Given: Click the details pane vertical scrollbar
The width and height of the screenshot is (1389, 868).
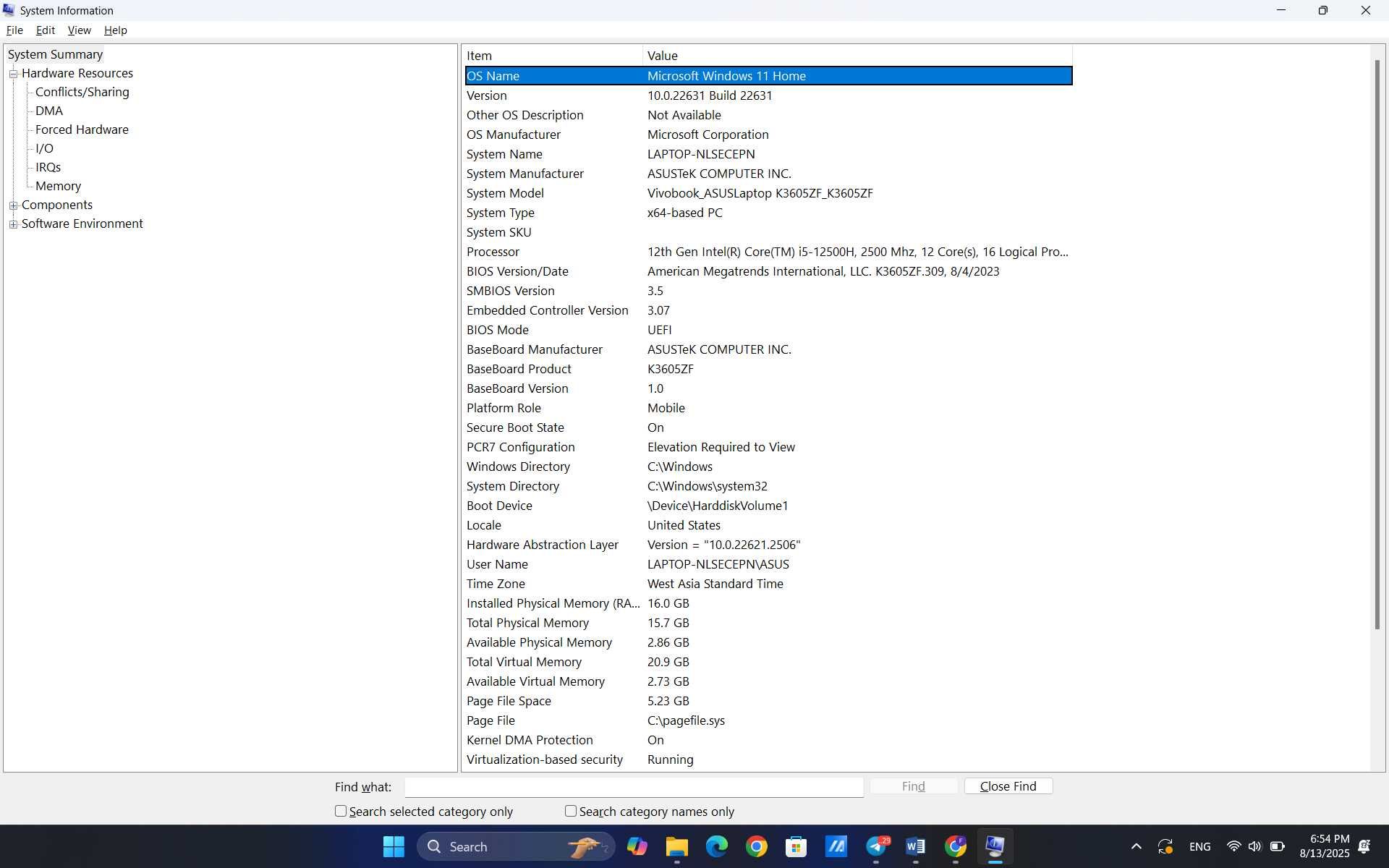Looking at the screenshot, I should click(x=1377, y=344).
